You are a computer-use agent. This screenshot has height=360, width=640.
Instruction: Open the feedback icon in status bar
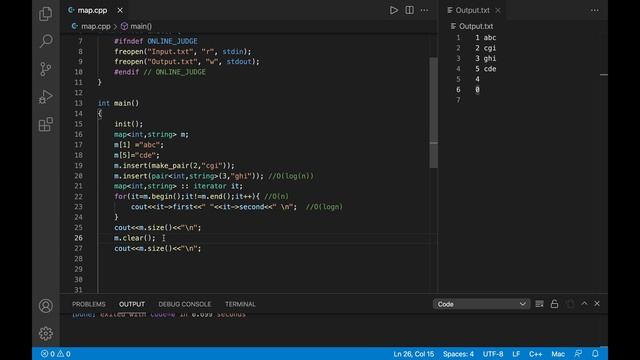coord(578,354)
